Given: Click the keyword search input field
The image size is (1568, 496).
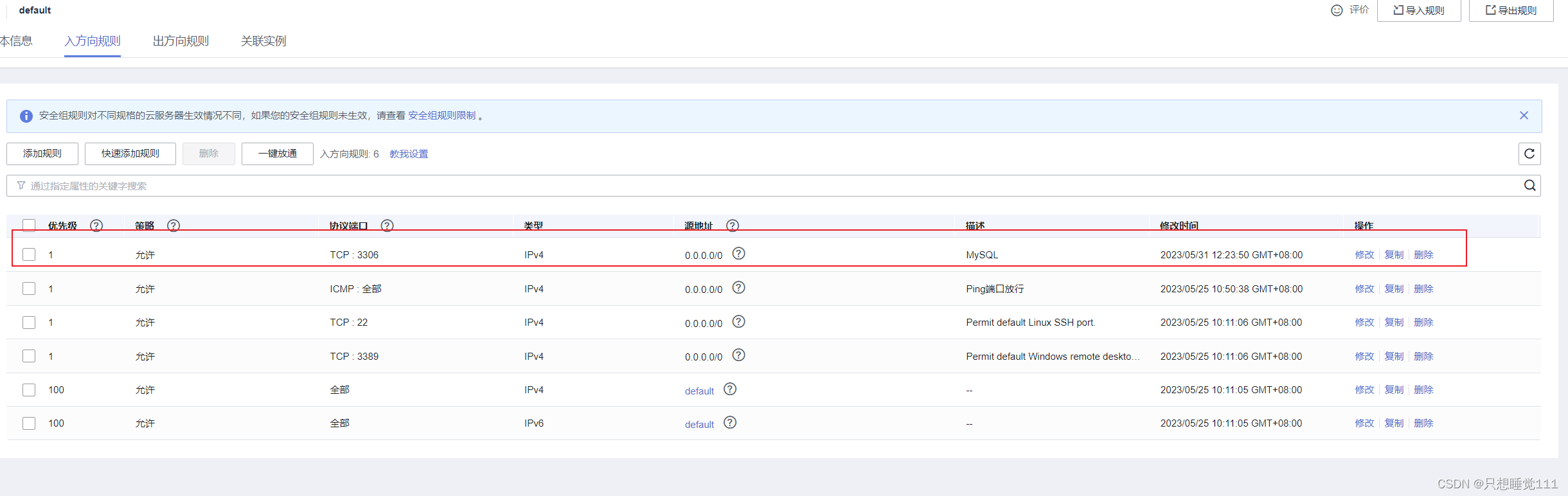Looking at the screenshot, I should coord(774,186).
